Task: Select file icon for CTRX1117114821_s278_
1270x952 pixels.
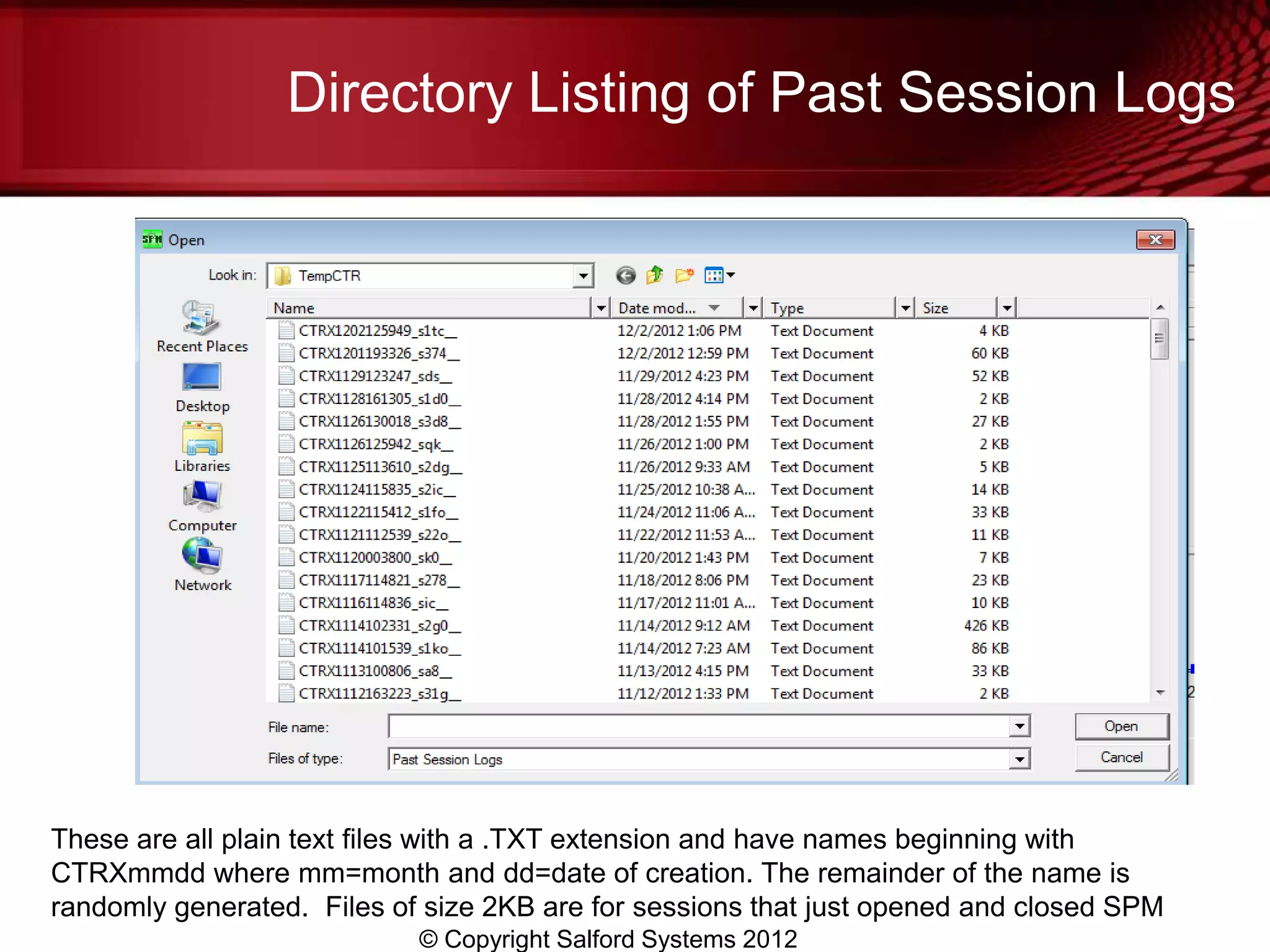Action: (286, 580)
